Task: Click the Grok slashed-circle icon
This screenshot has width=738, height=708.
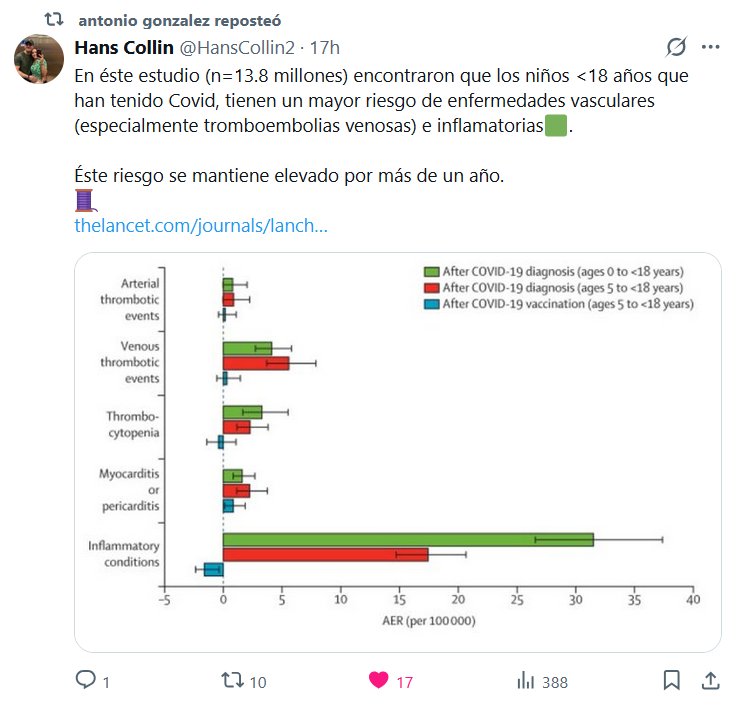Action: [677, 47]
